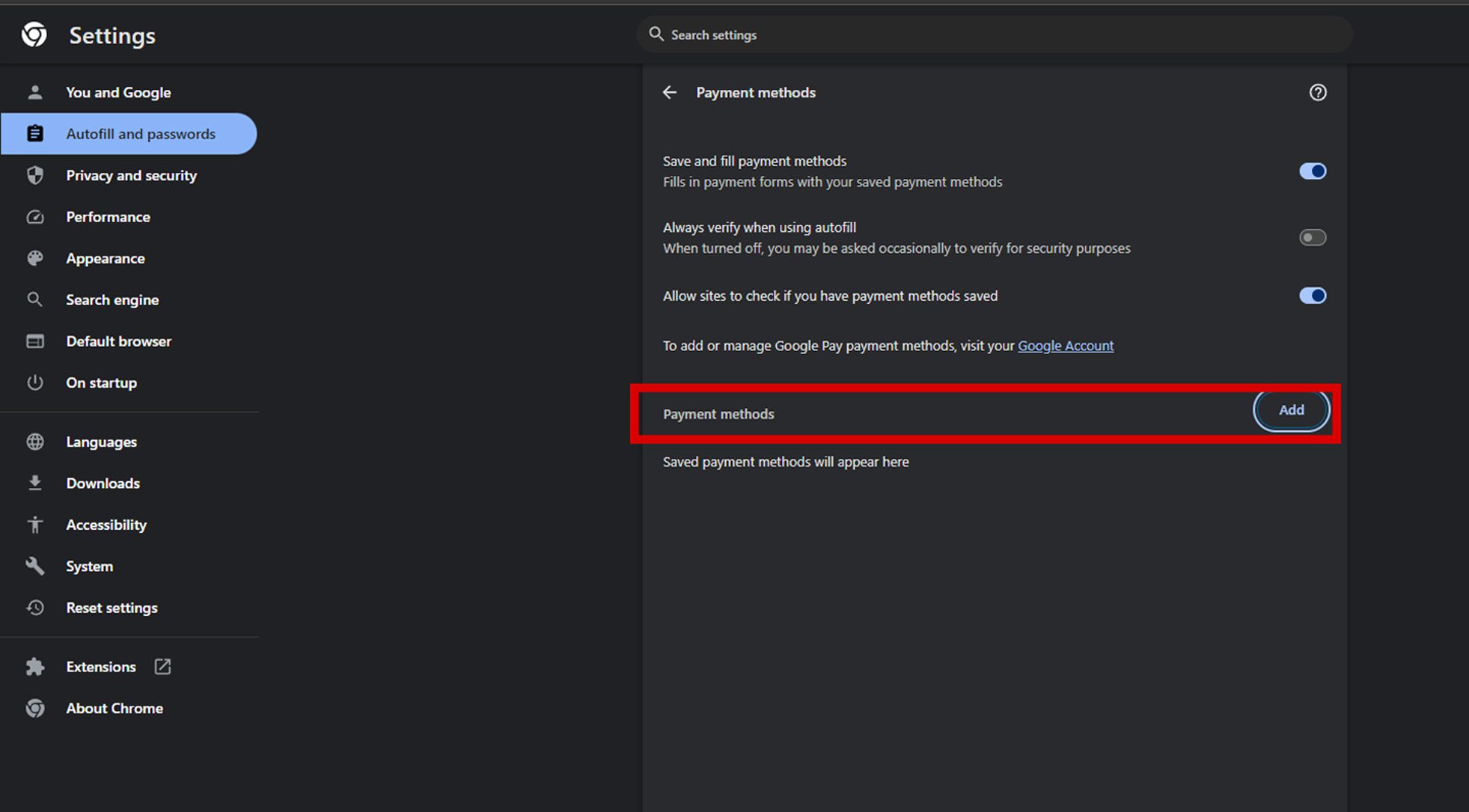Open Performance settings section
The height and width of the screenshot is (812, 1469).
click(108, 216)
